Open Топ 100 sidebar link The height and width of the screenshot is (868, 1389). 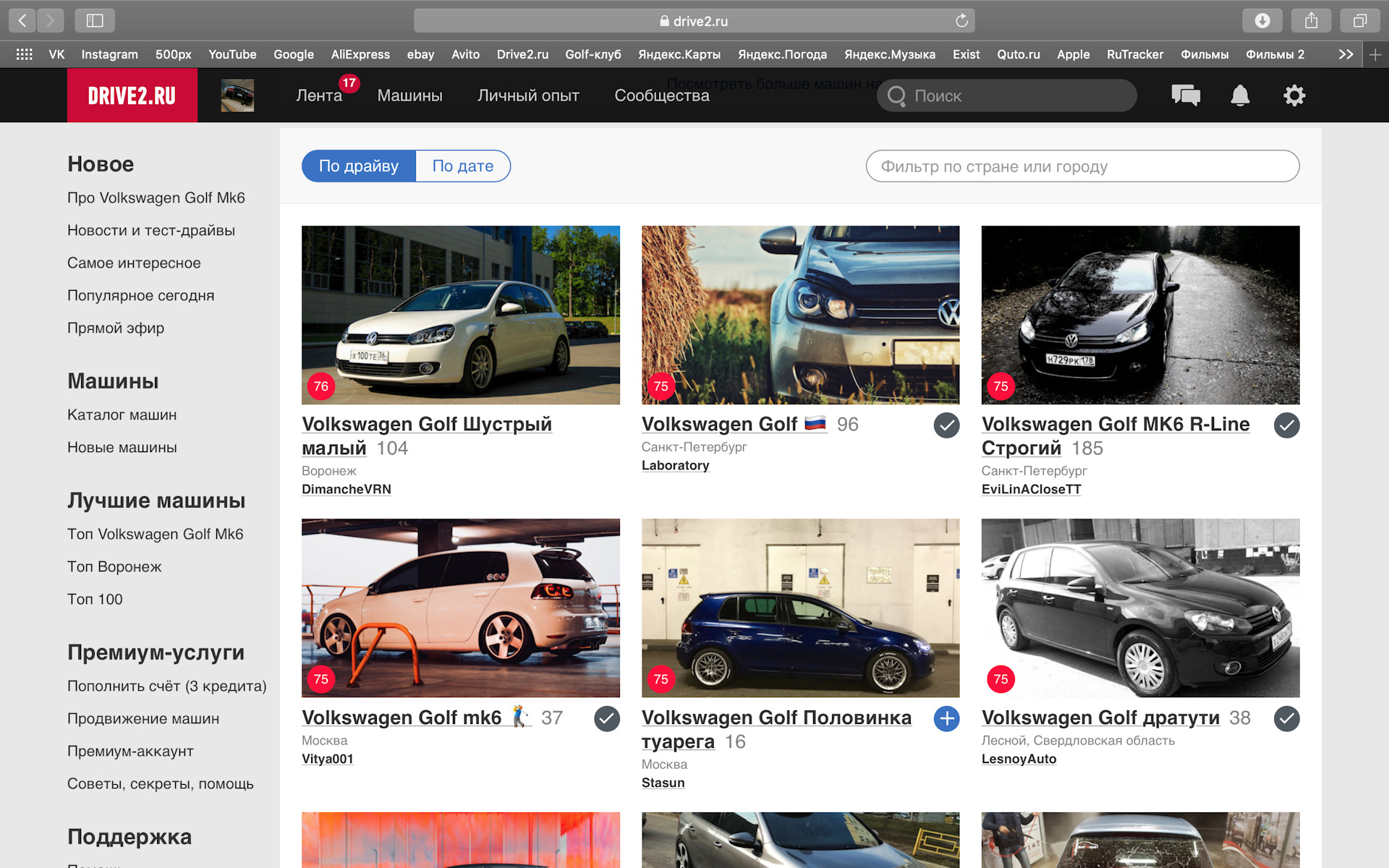[95, 600]
